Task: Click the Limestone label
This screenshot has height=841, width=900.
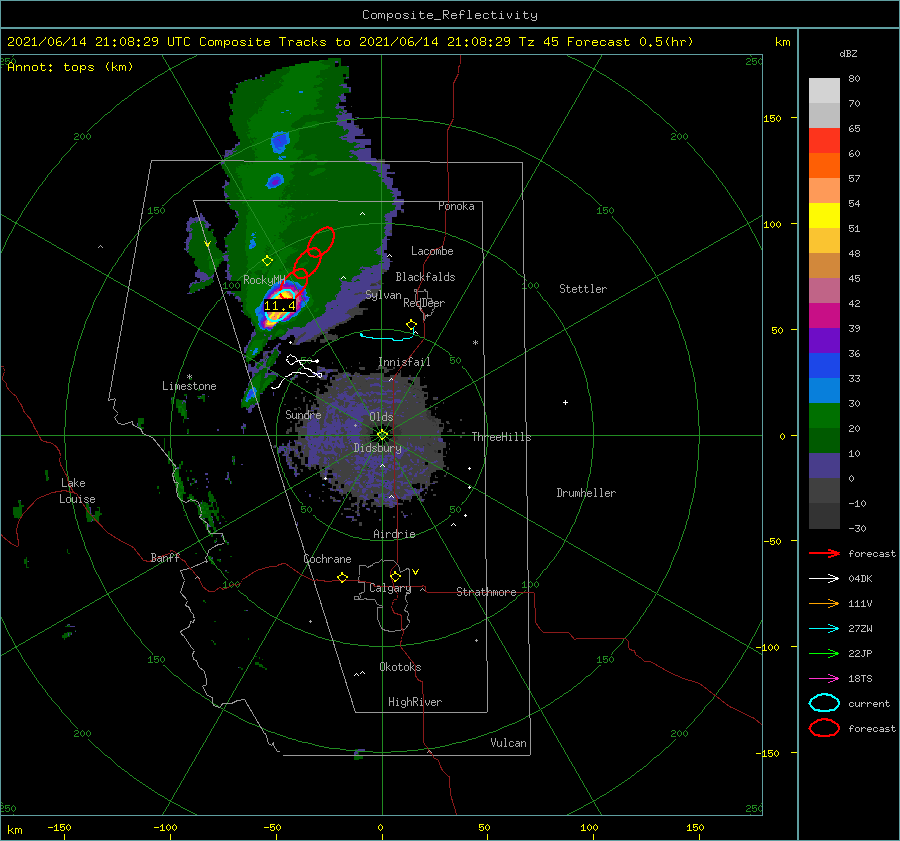Action: pos(189,386)
